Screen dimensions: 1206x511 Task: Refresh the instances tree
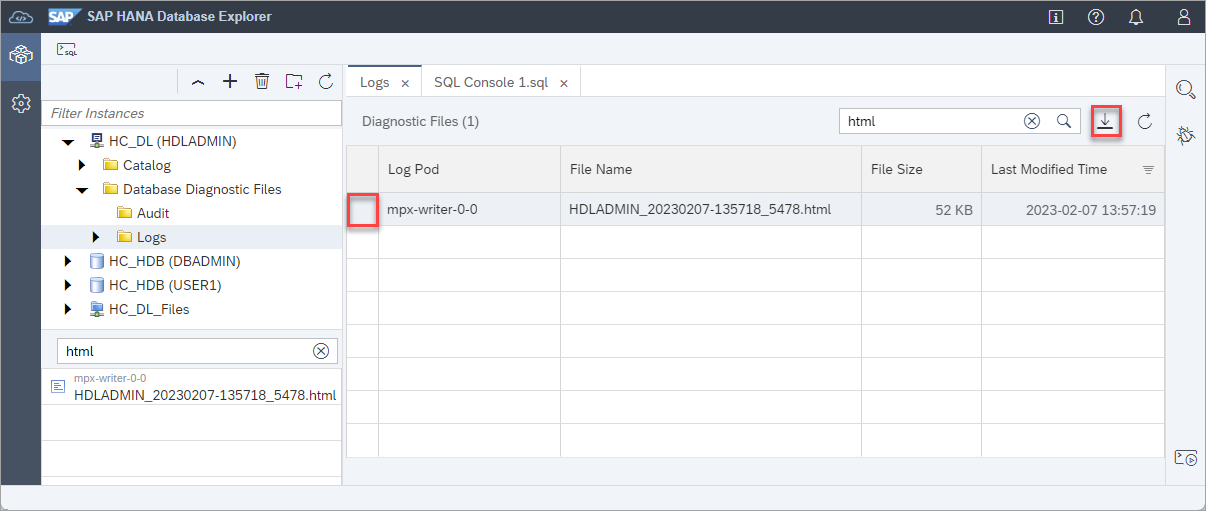(x=326, y=81)
